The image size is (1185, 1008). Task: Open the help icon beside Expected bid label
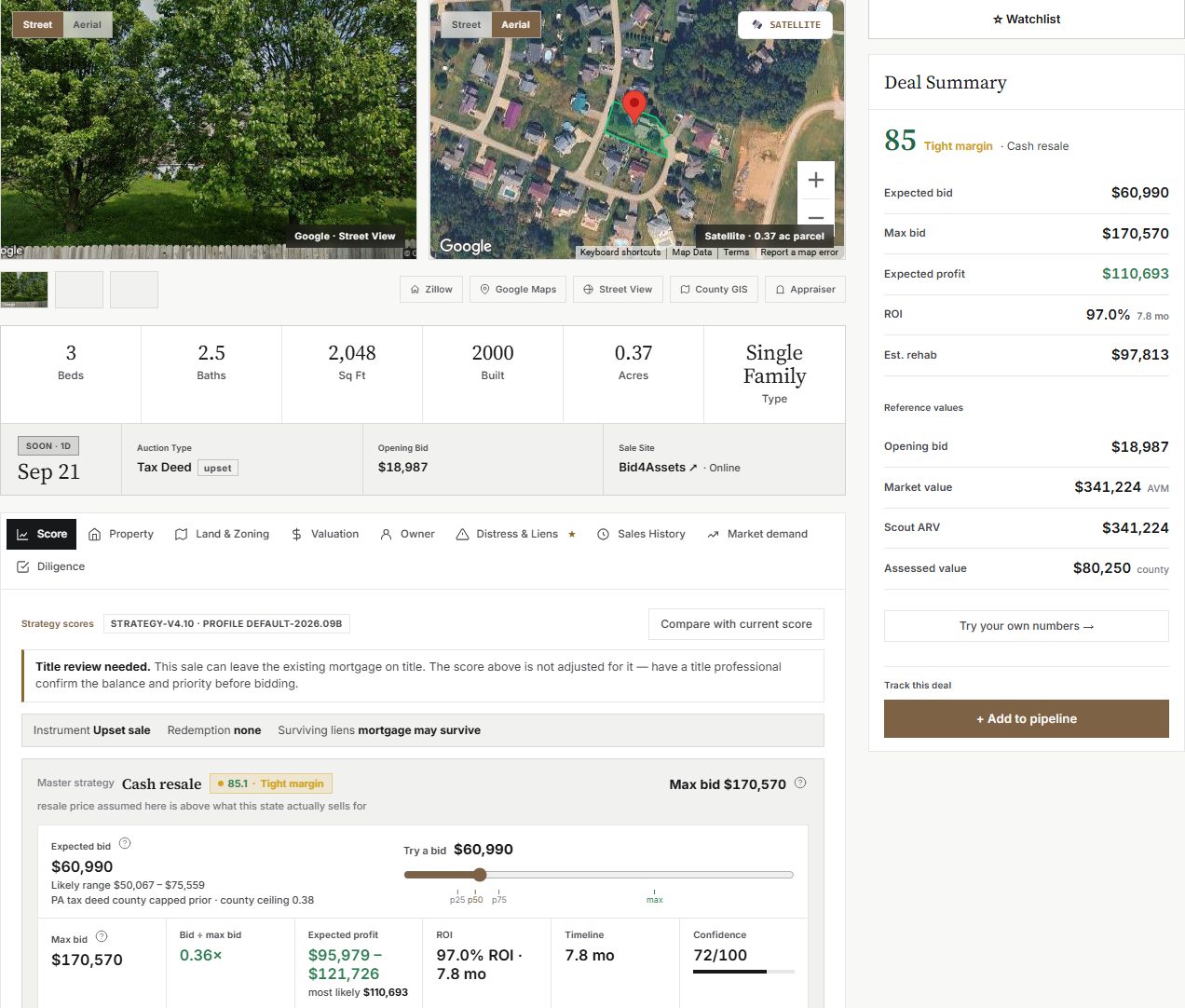(x=125, y=843)
